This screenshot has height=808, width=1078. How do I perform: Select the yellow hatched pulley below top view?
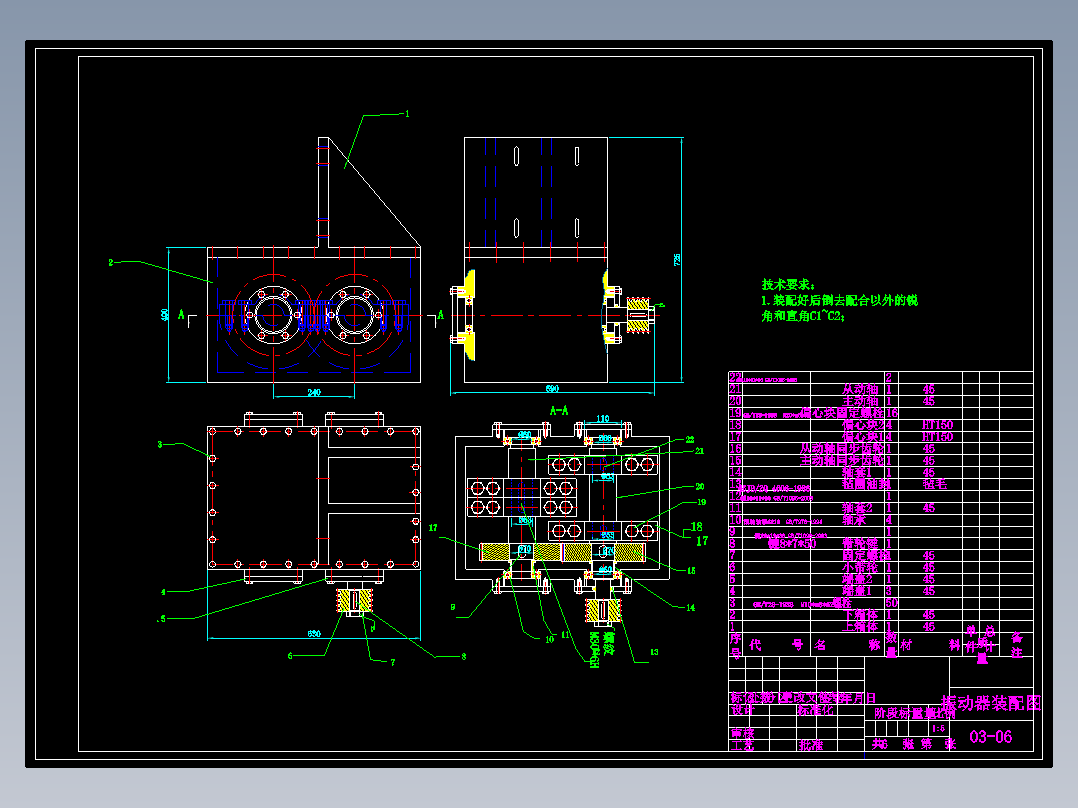[354, 601]
